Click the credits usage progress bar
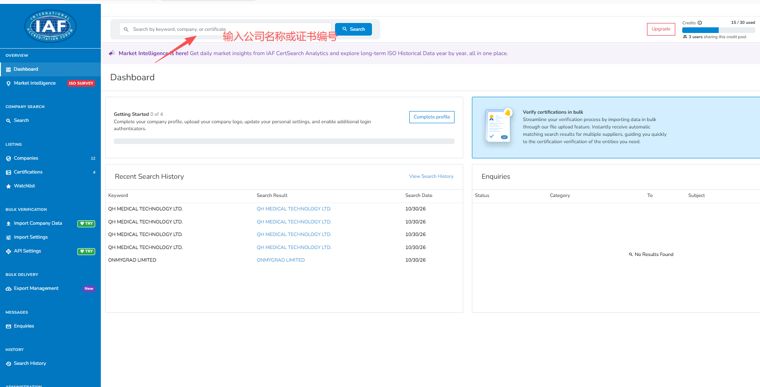The height and width of the screenshot is (387, 760). 718,30
